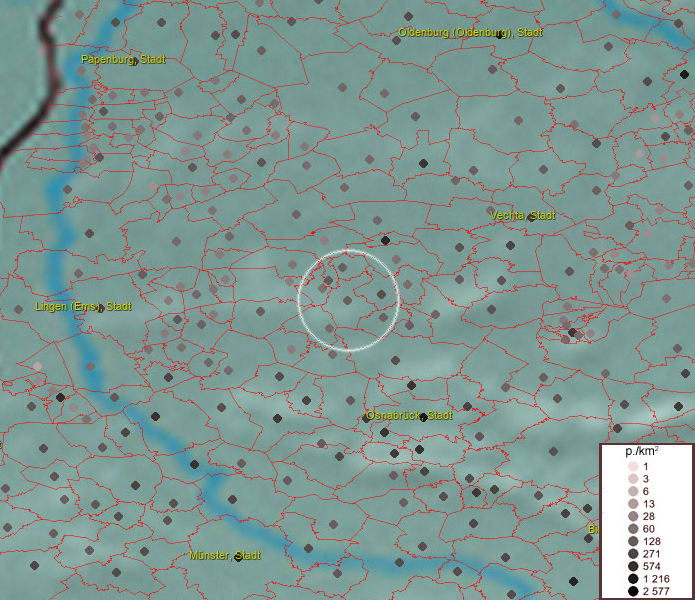Click the marker at center of white circle

(x=348, y=300)
